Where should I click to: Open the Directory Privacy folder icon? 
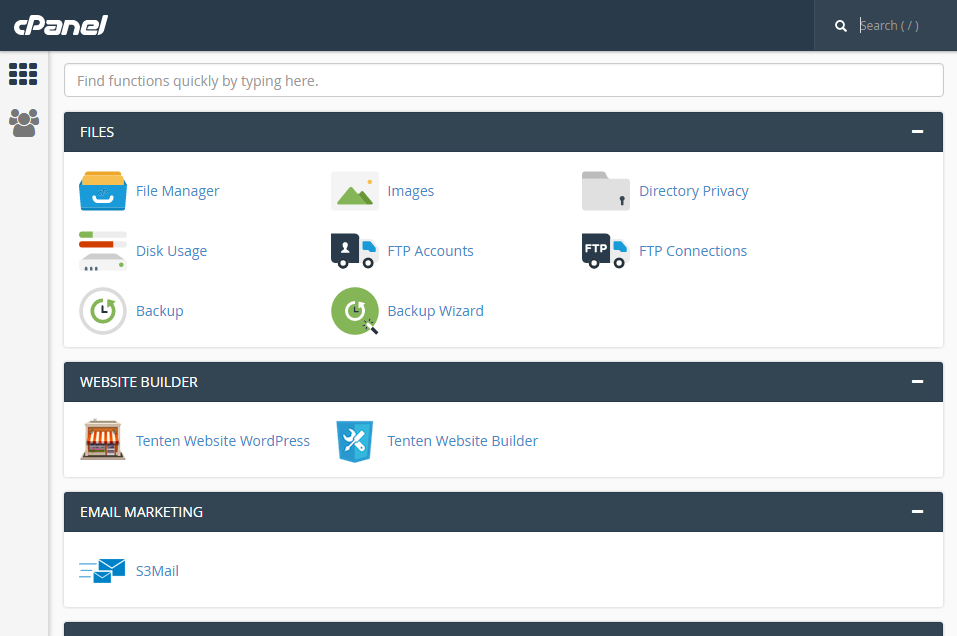tap(605, 191)
